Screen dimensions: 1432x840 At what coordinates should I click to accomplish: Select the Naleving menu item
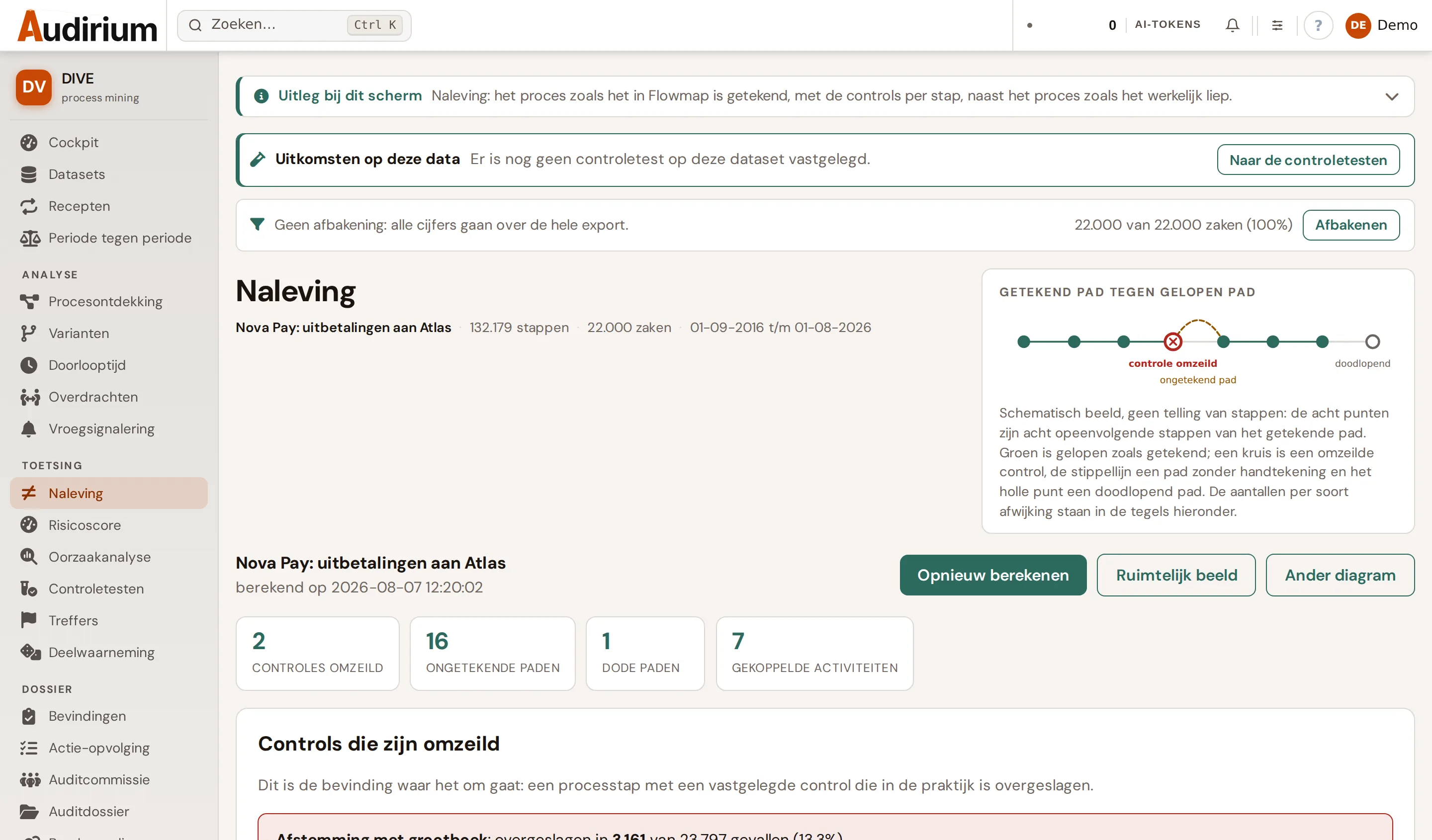(x=108, y=493)
